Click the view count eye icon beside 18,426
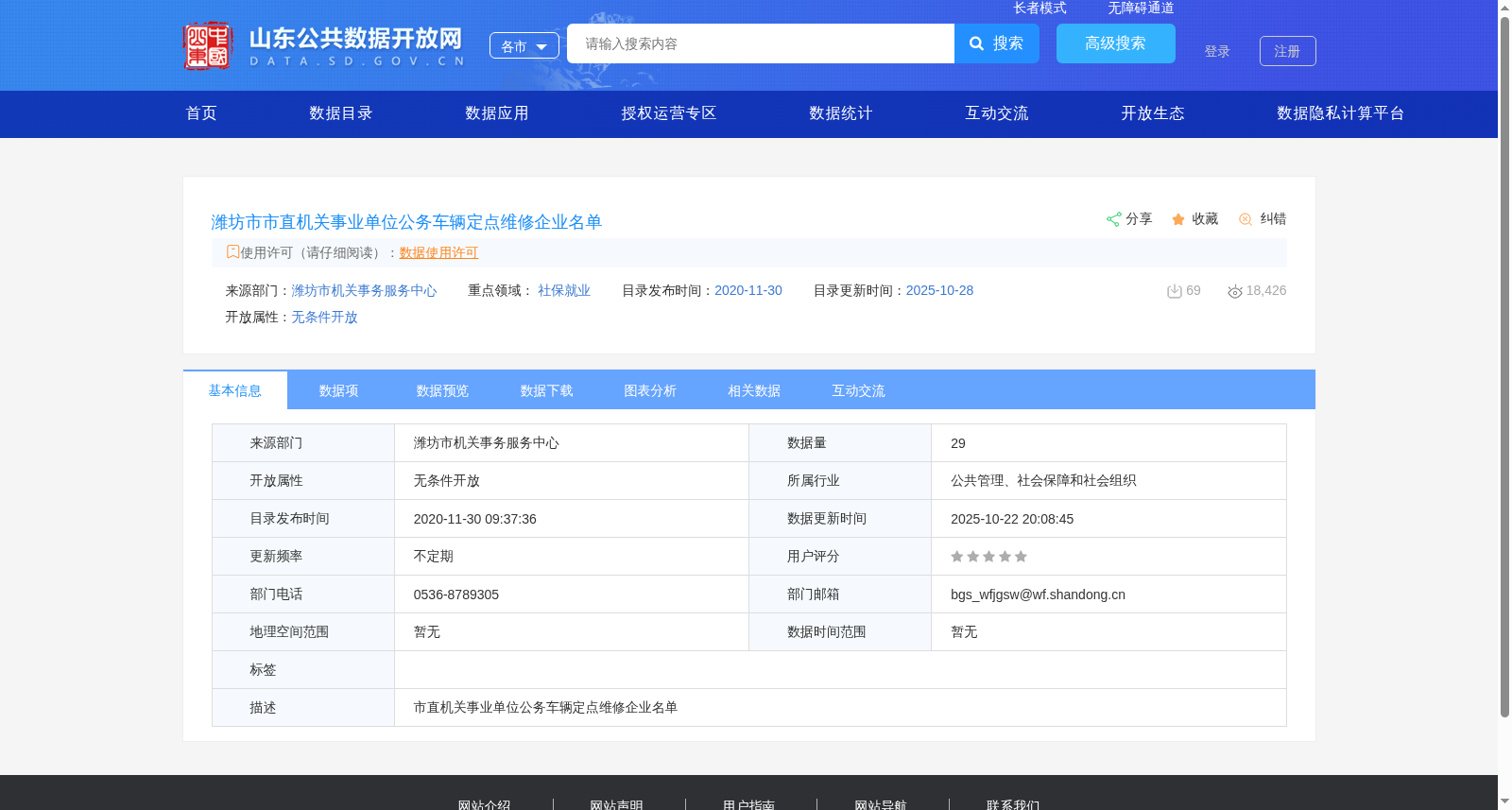Image resolution: width=1512 pixels, height=810 pixels. click(1235, 291)
